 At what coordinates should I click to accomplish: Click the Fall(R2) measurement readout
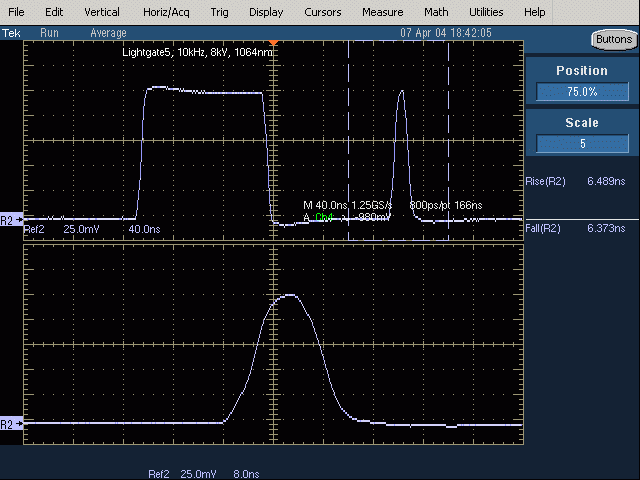click(x=575, y=228)
